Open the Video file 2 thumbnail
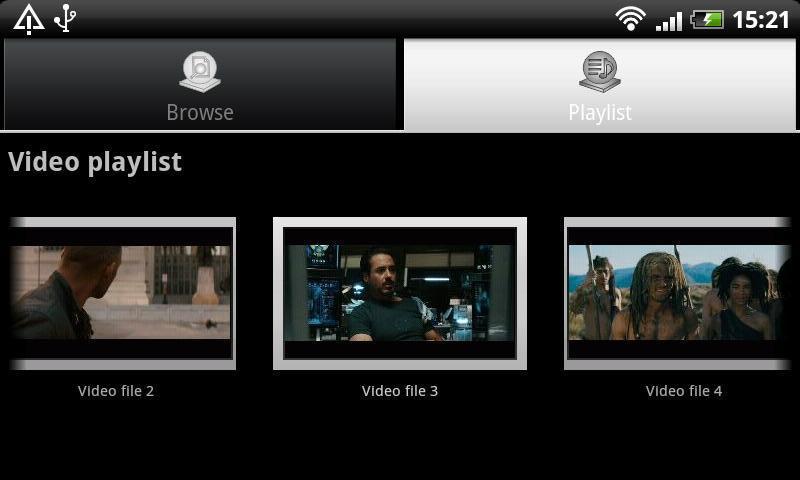The height and width of the screenshot is (480, 800). click(x=120, y=293)
